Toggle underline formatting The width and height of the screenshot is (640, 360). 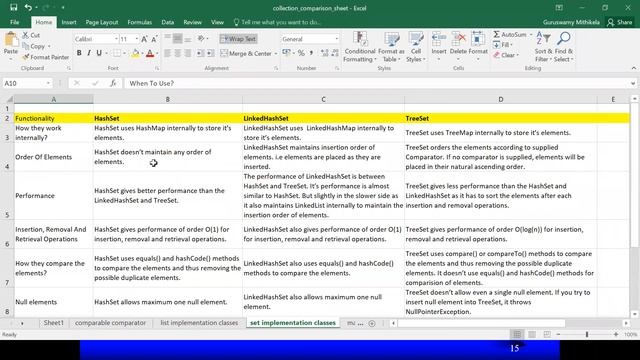(x=99, y=53)
